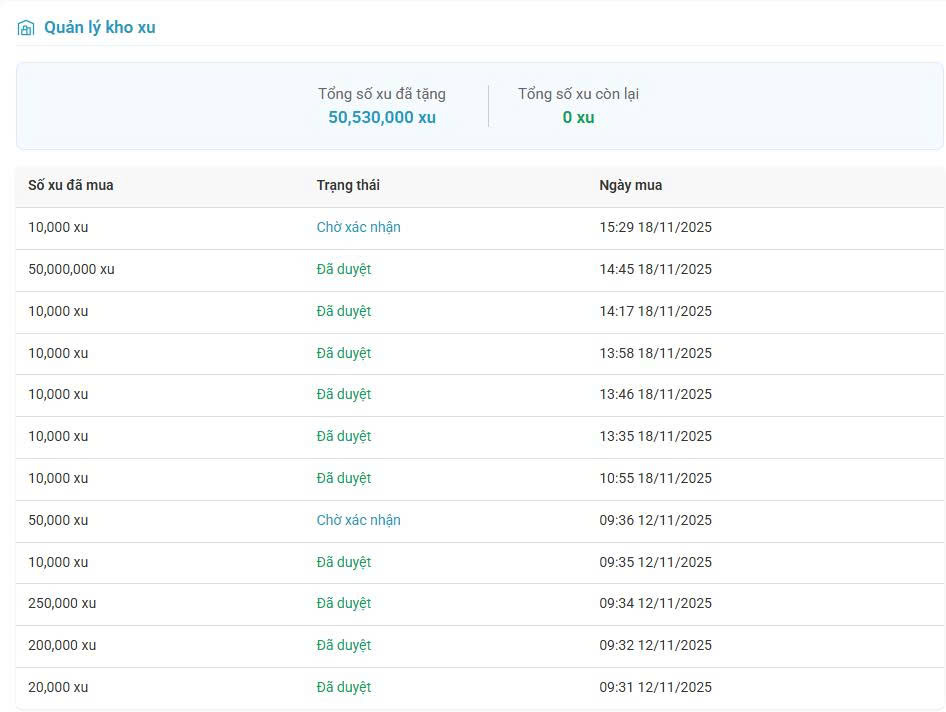Image resolution: width=946 pixels, height=712 pixels.
Task: Click the Số xu đã mua column header
Action: (x=71, y=185)
